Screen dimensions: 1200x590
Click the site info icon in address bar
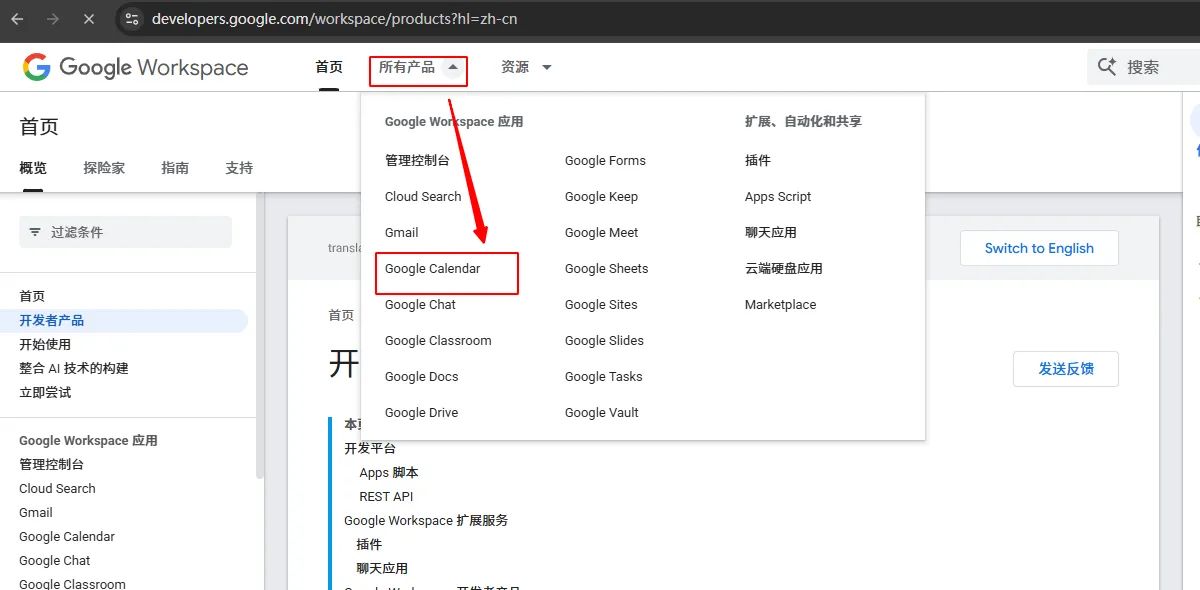[132, 19]
